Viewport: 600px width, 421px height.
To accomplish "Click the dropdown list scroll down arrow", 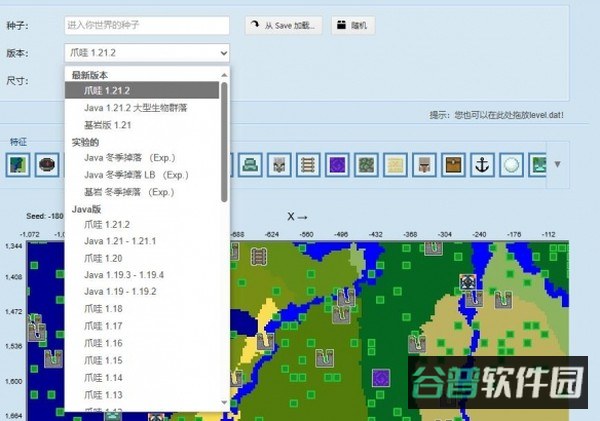I will click(224, 403).
